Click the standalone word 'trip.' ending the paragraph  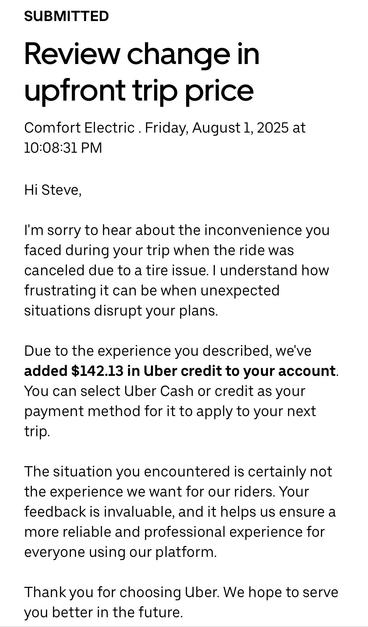tap(37, 432)
